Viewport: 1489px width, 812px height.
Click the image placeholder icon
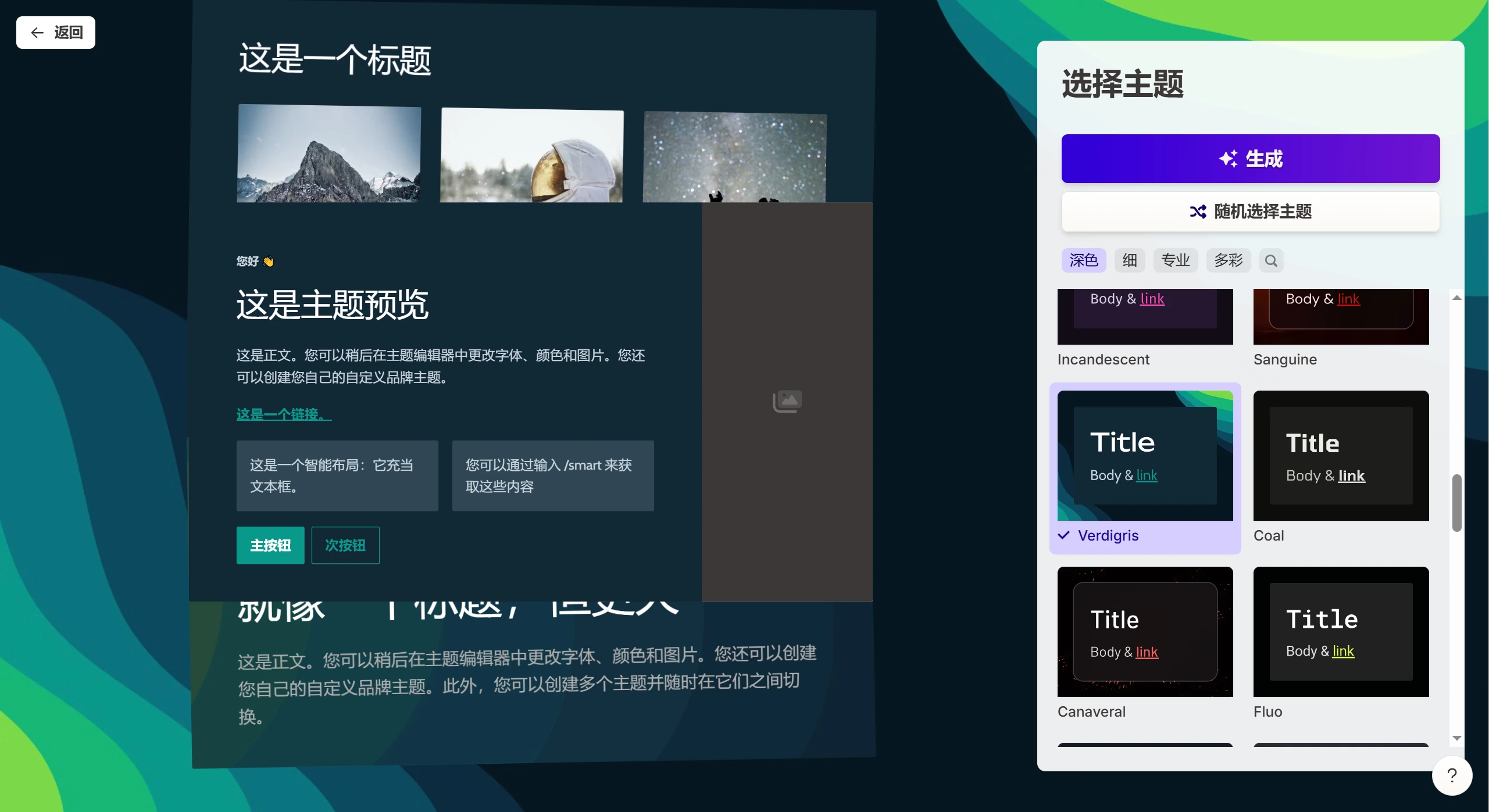(x=787, y=401)
